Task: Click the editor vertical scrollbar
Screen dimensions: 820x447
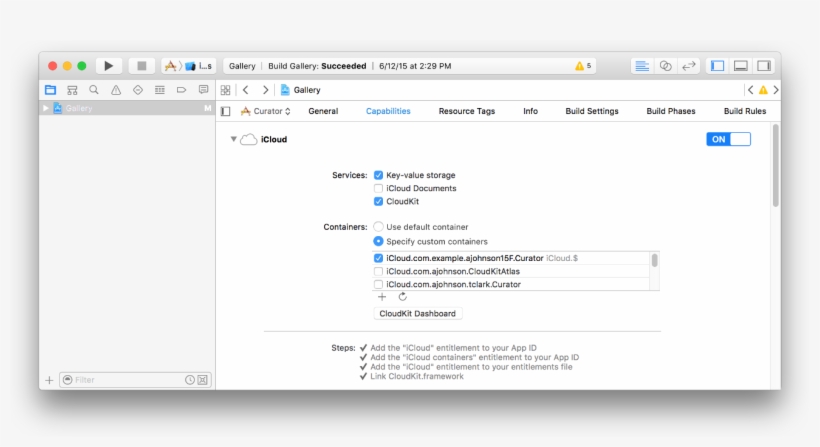Action: [776, 166]
